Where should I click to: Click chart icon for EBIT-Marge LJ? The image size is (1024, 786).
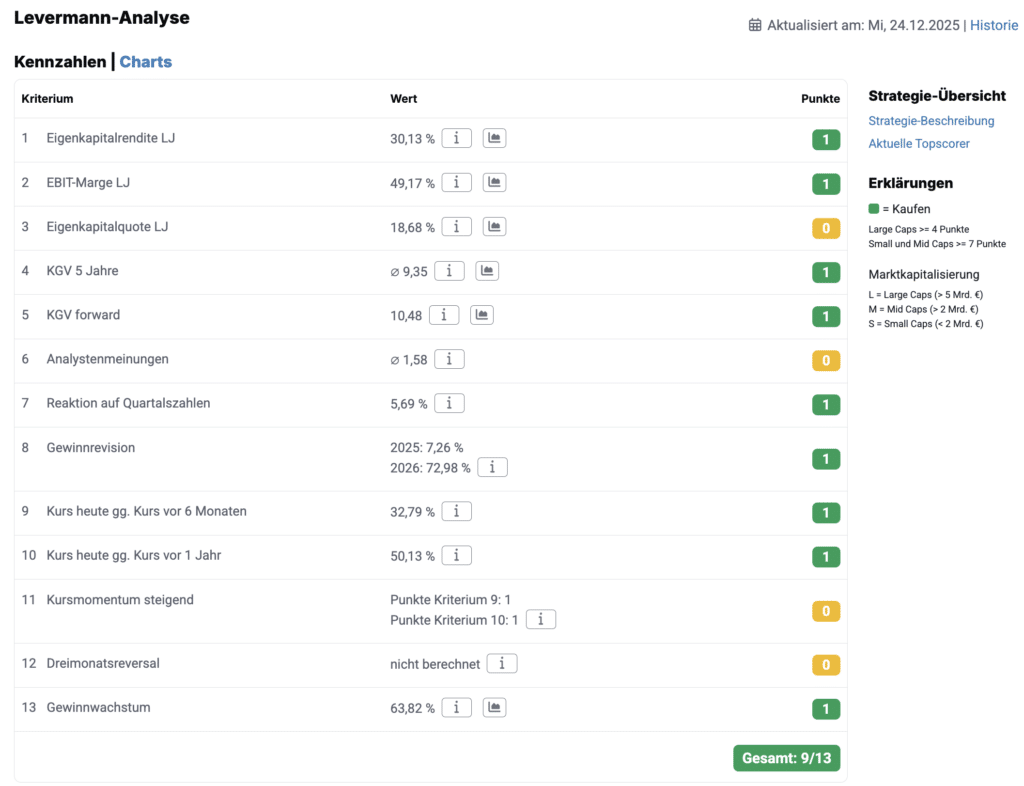pos(494,182)
